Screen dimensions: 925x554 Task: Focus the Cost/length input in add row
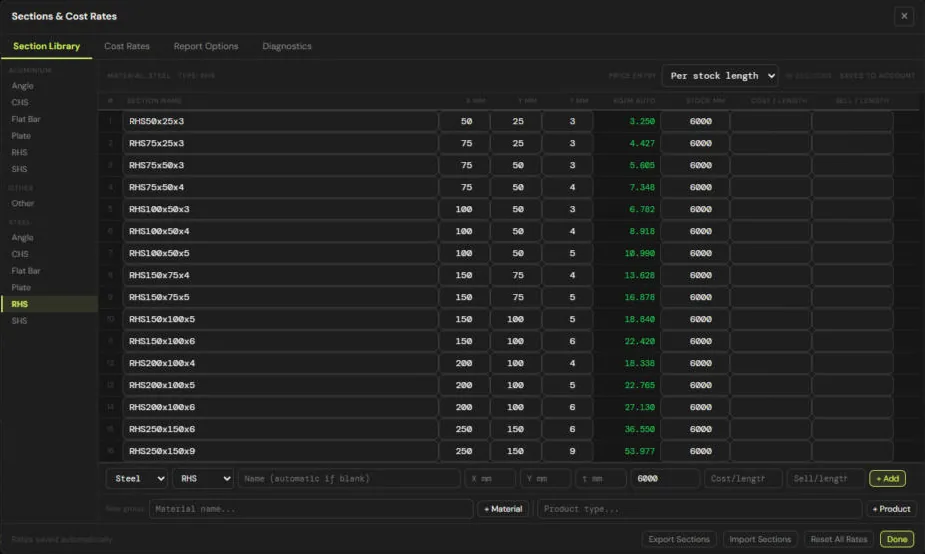coord(743,478)
